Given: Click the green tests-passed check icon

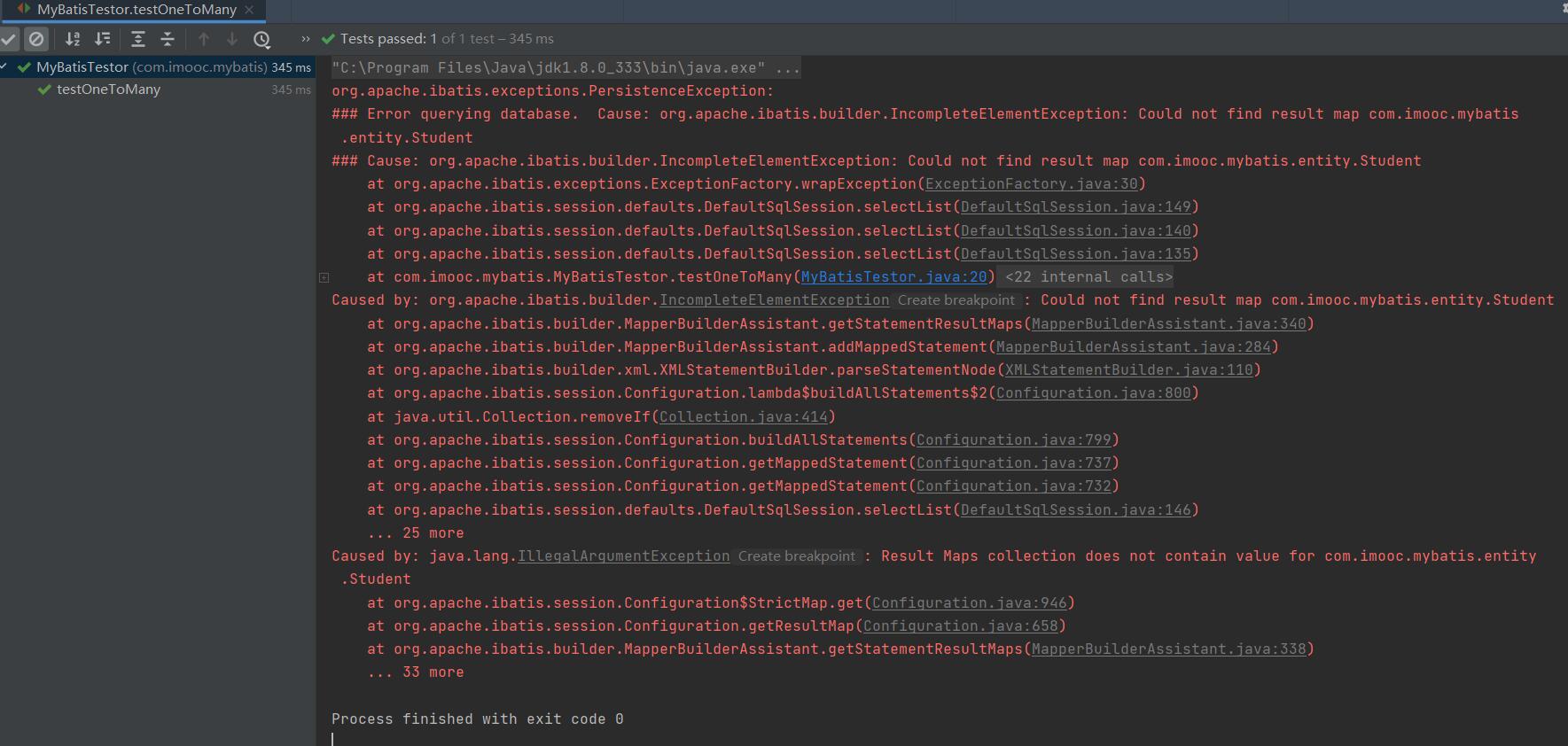Looking at the screenshot, I should [x=328, y=39].
